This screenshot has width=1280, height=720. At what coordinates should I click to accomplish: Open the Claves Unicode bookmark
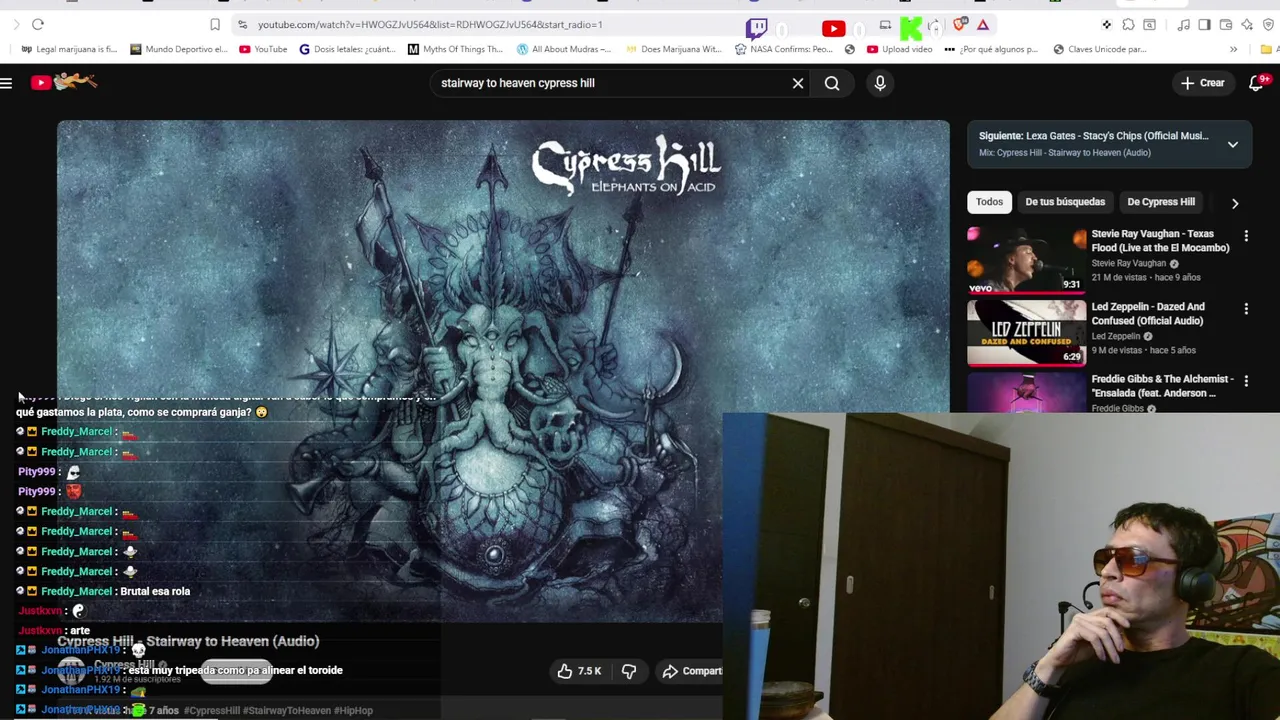tap(1099, 49)
